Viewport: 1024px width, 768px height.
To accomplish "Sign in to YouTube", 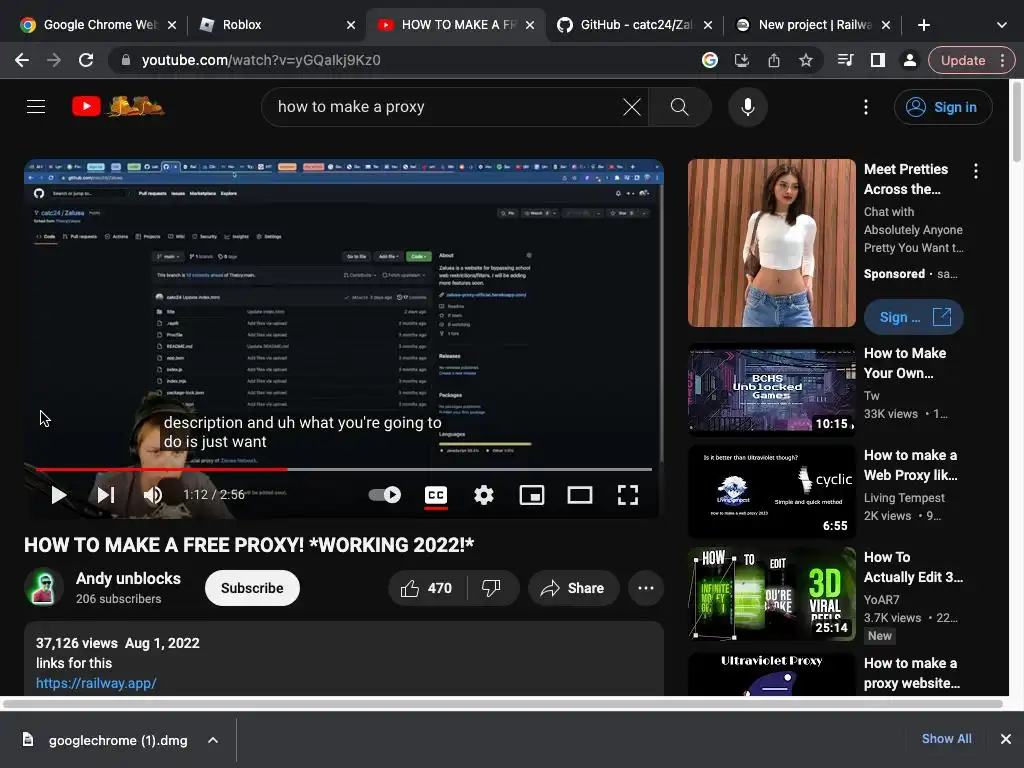I will pos(943,107).
